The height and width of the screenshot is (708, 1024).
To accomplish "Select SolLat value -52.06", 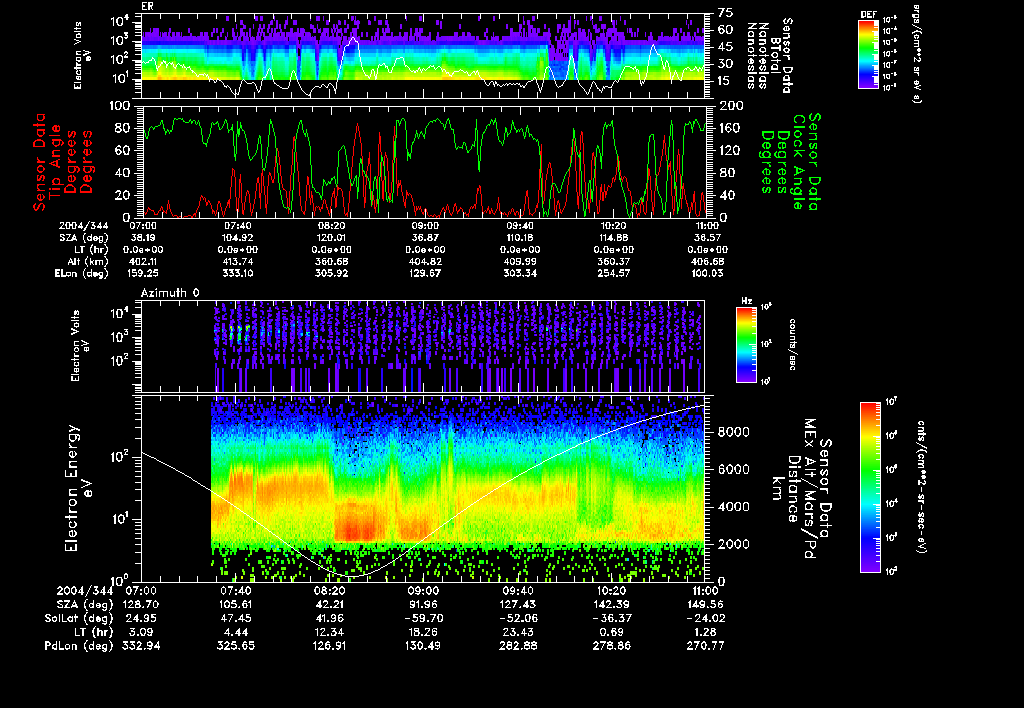I will coord(518,619).
